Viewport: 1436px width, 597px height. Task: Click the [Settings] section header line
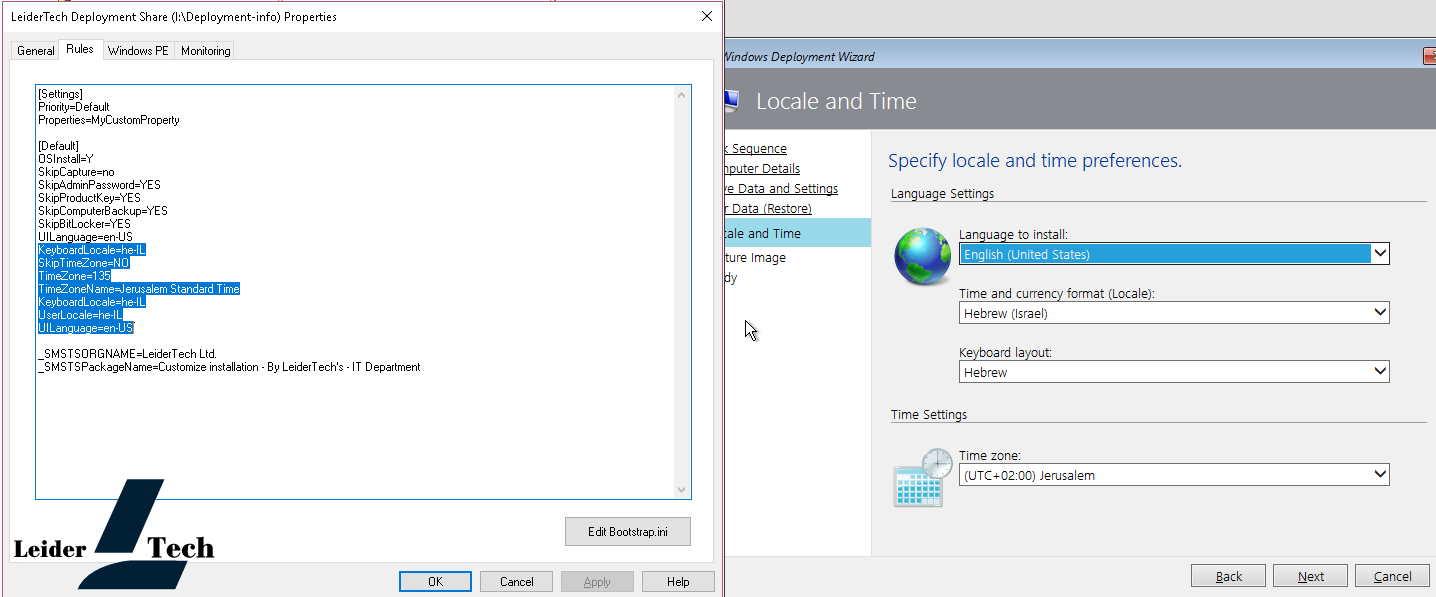[x=60, y=94]
